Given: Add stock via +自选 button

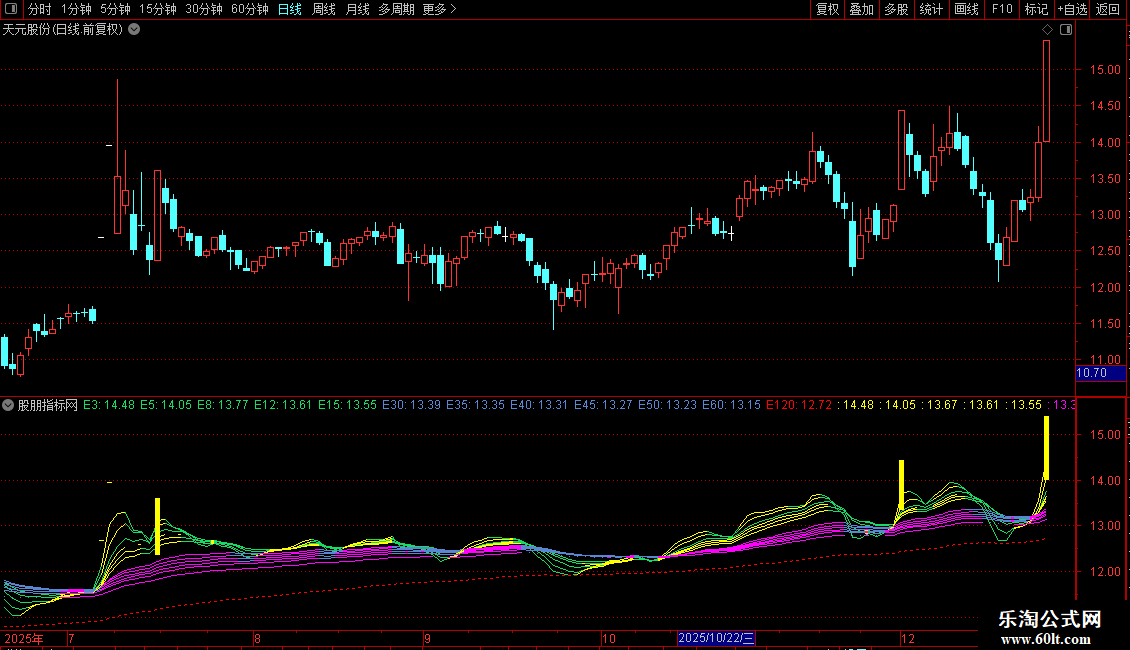Looking at the screenshot, I should point(1072,9).
